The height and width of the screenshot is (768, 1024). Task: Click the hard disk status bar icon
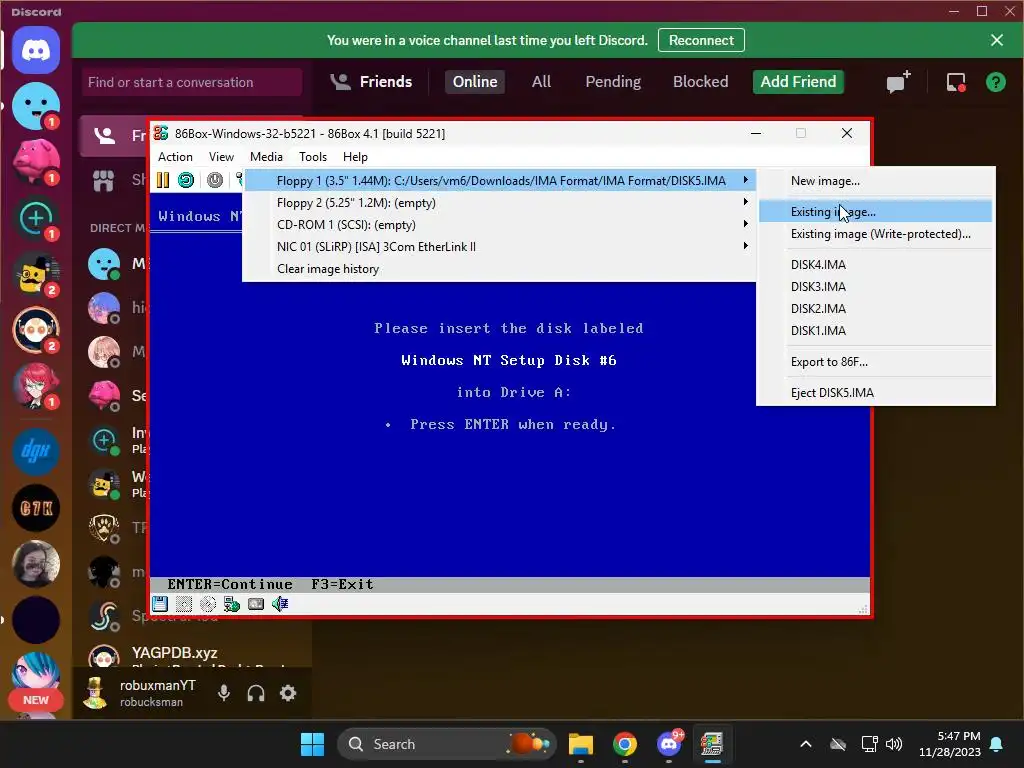256,604
